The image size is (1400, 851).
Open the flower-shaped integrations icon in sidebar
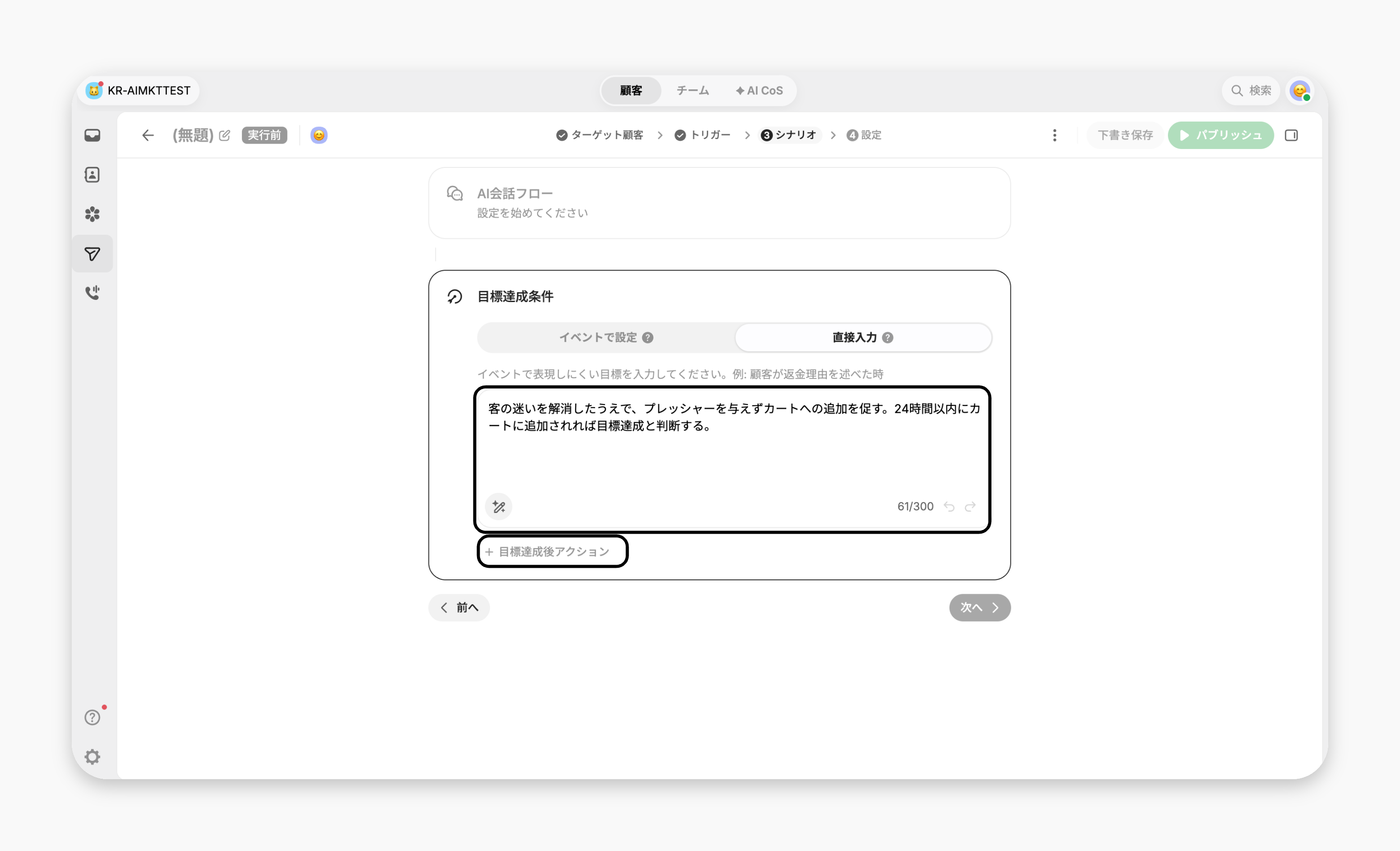coord(92,214)
